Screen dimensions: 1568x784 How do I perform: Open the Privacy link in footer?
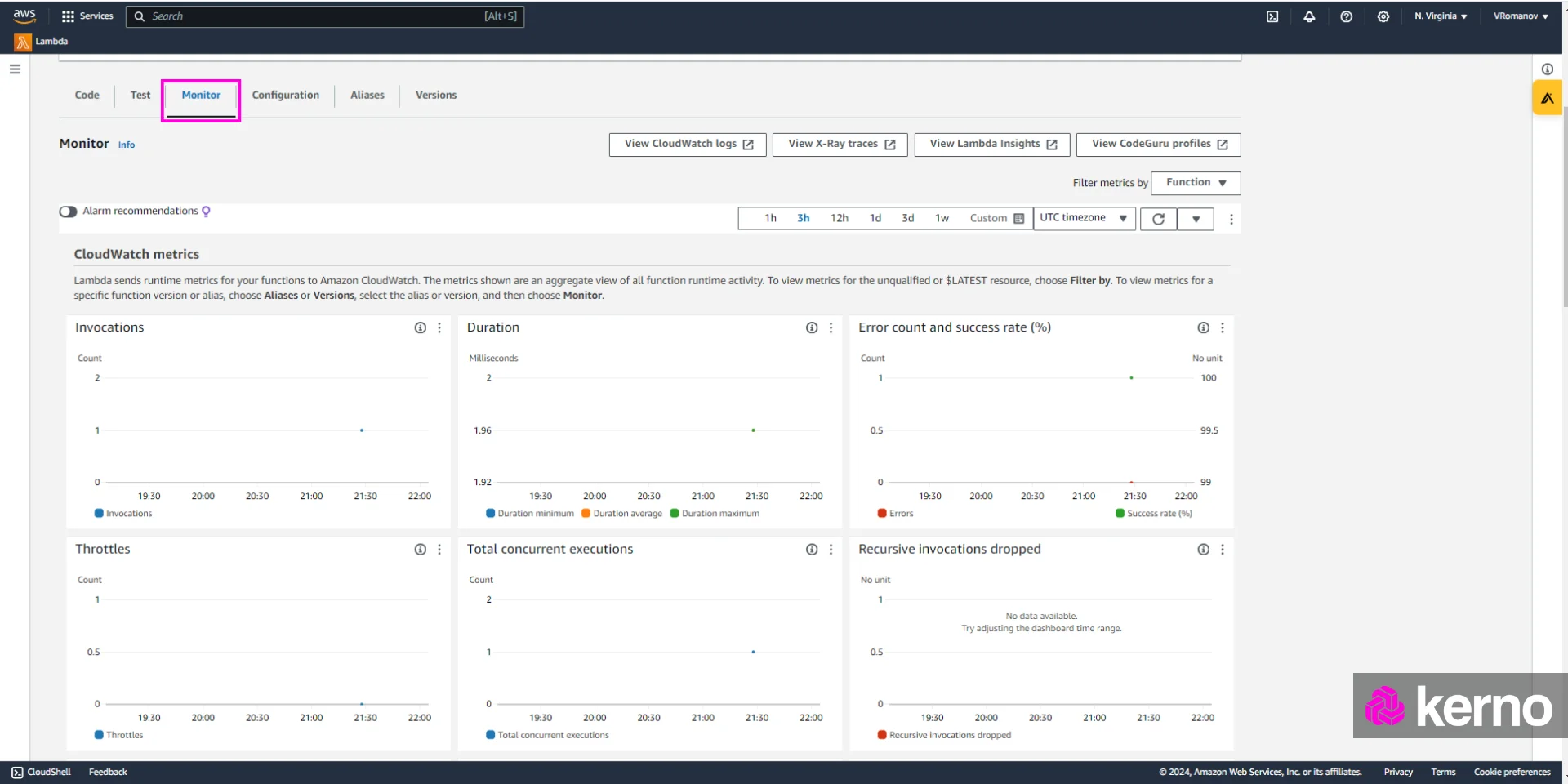(x=1398, y=773)
